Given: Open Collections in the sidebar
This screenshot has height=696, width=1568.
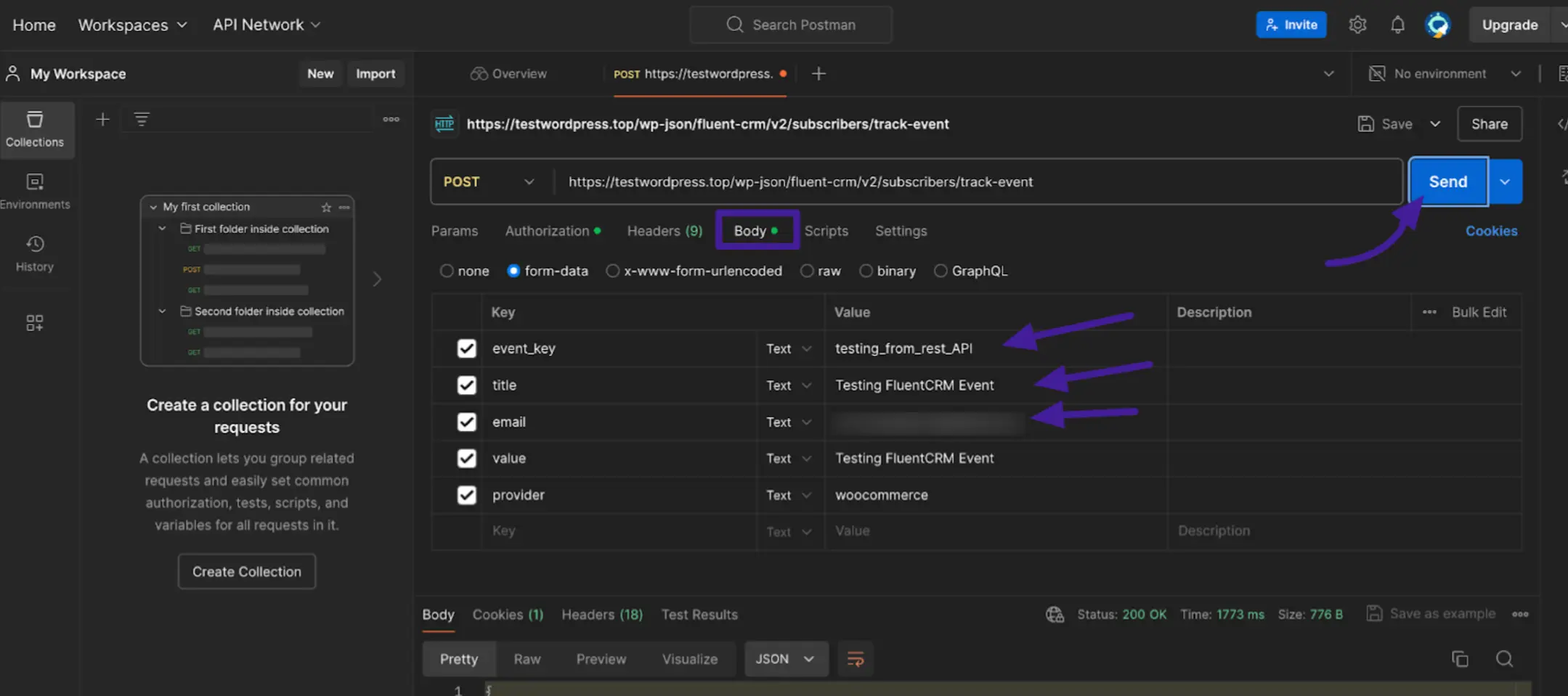Looking at the screenshot, I should click(35, 130).
